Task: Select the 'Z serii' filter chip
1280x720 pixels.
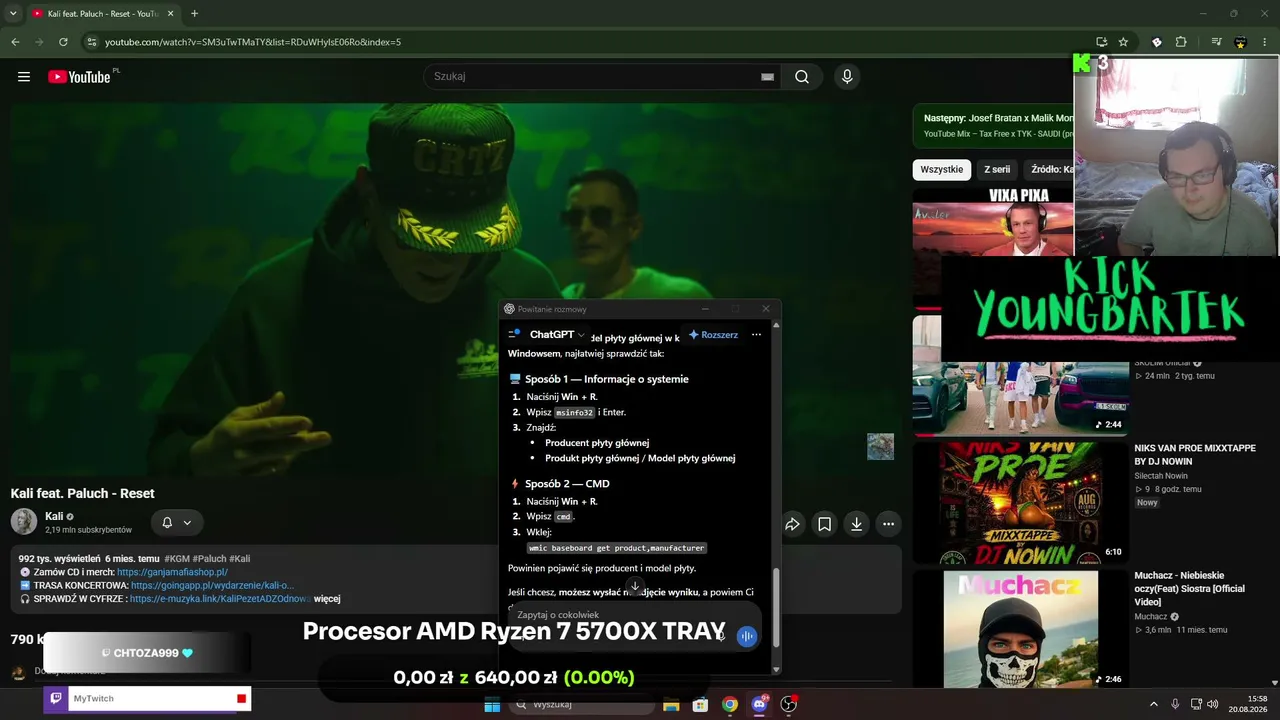Action: coord(997,170)
